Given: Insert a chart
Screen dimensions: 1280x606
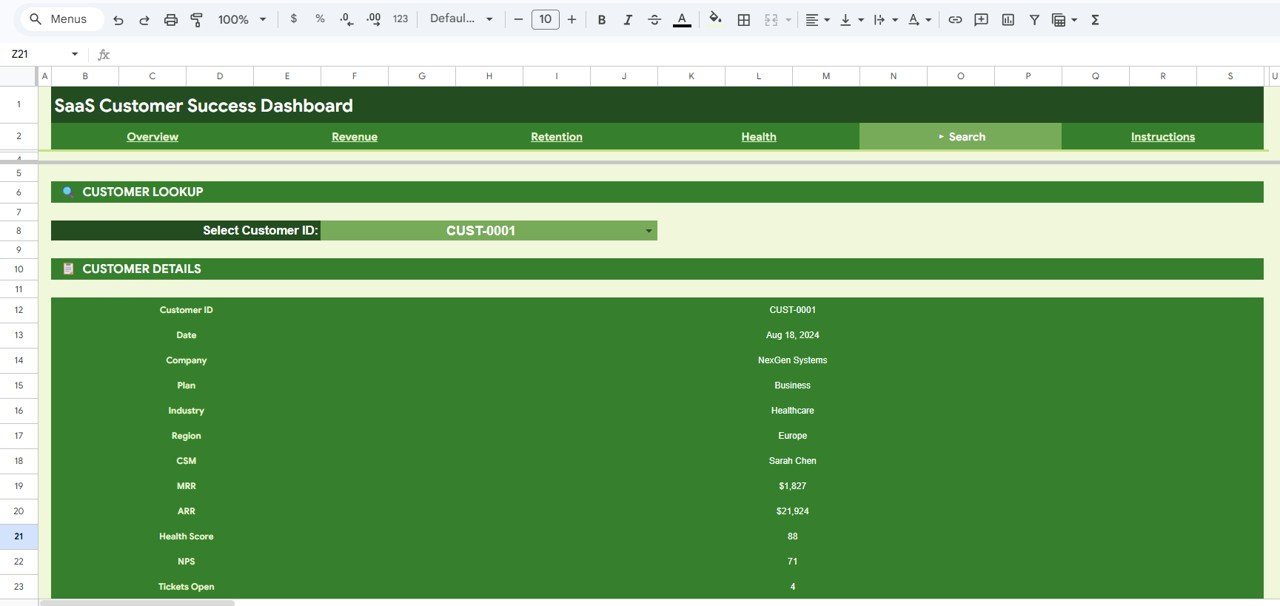Looking at the screenshot, I should (x=1007, y=19).
